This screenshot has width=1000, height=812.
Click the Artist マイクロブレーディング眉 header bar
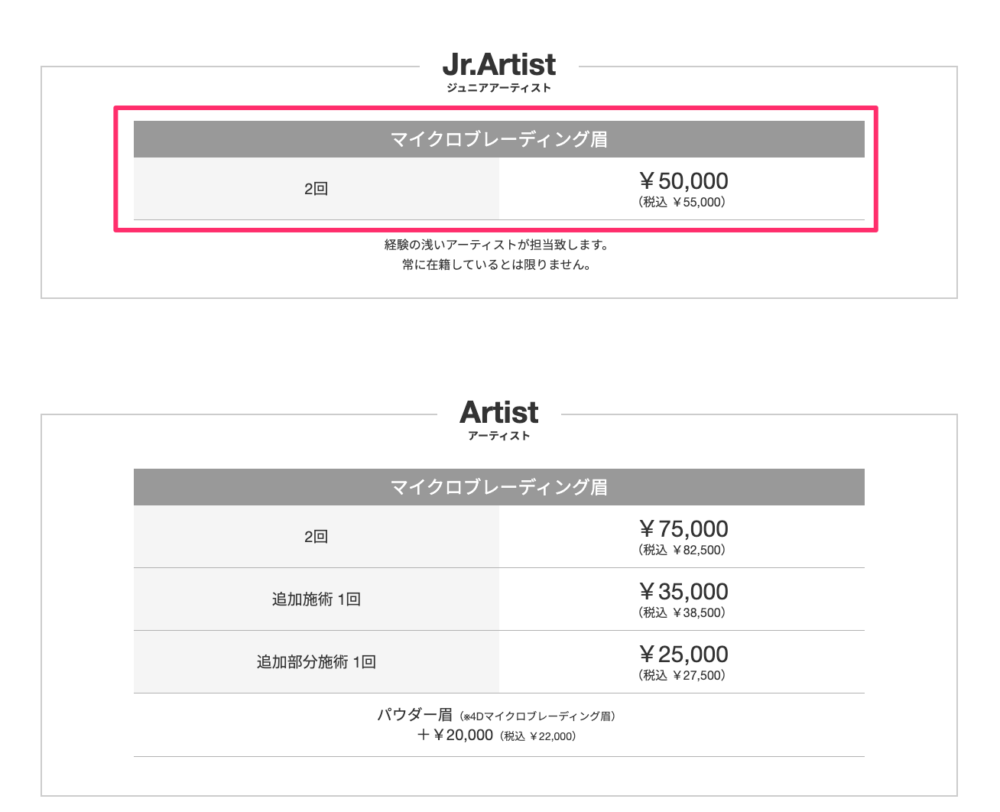point(499,487)
